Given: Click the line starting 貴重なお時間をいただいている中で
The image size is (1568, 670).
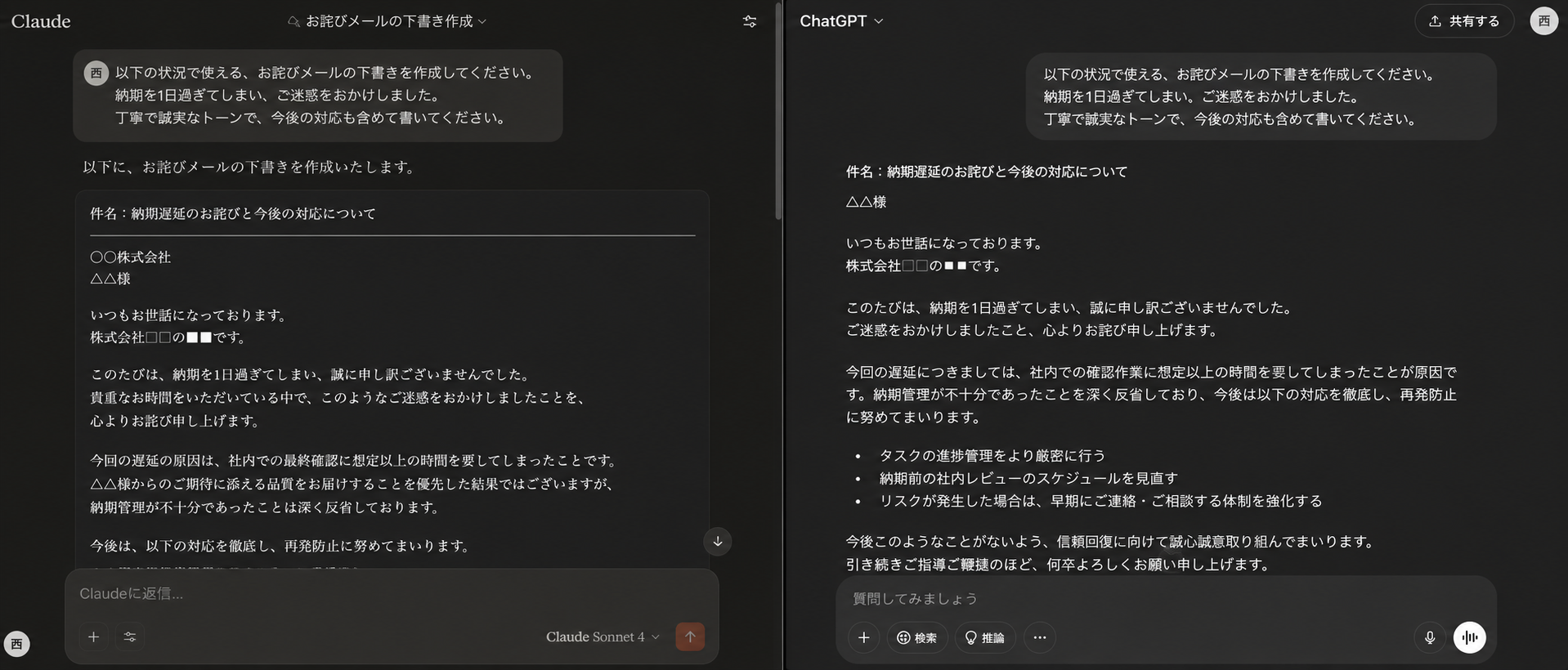Looking at the screenshot, I should [x=339, y=397].
